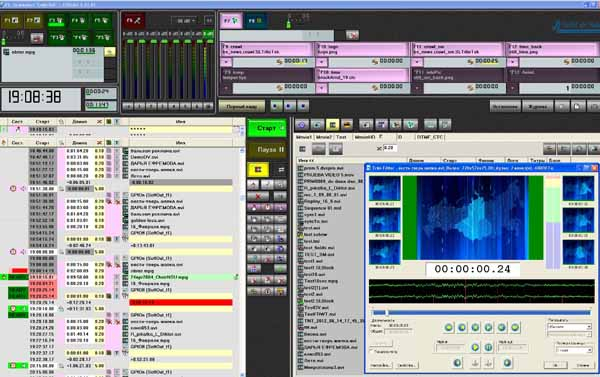
Task: Click the yellow film button below Пауза
Action: point(258,170)
